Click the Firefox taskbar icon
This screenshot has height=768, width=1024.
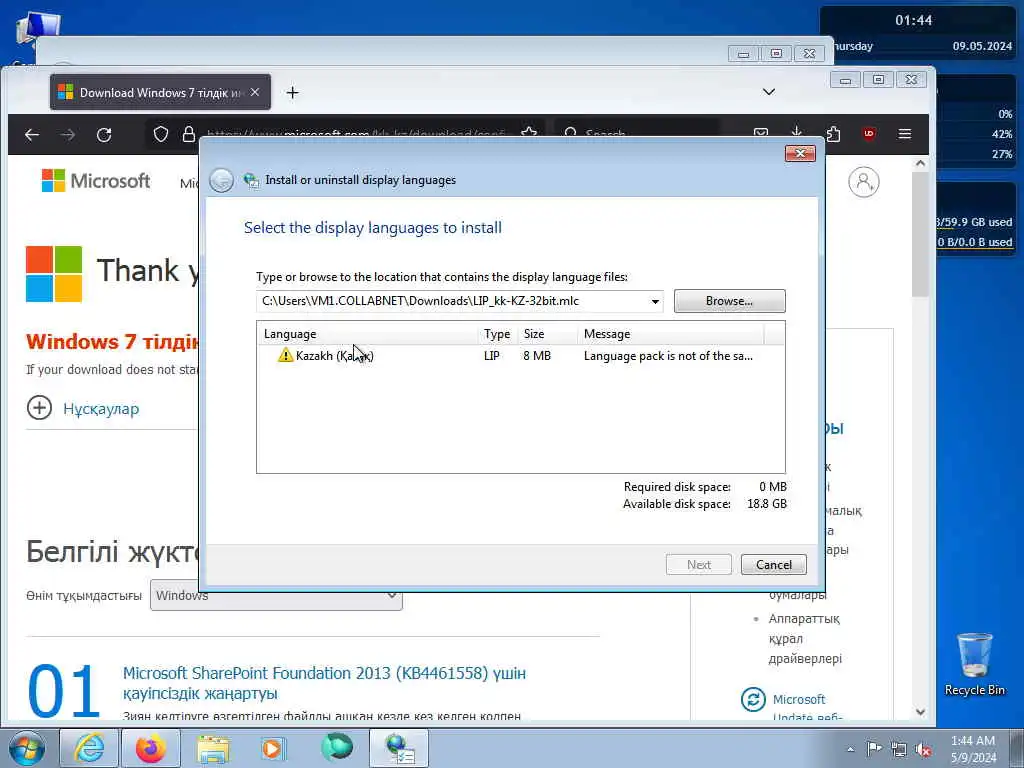point(151,748)
